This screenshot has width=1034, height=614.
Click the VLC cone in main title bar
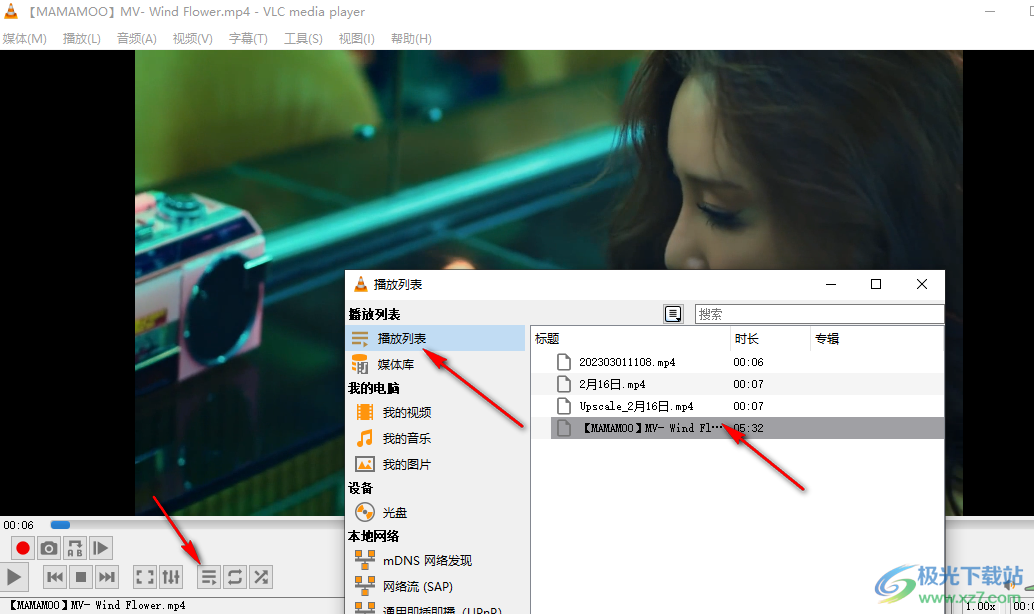(11, 11)
